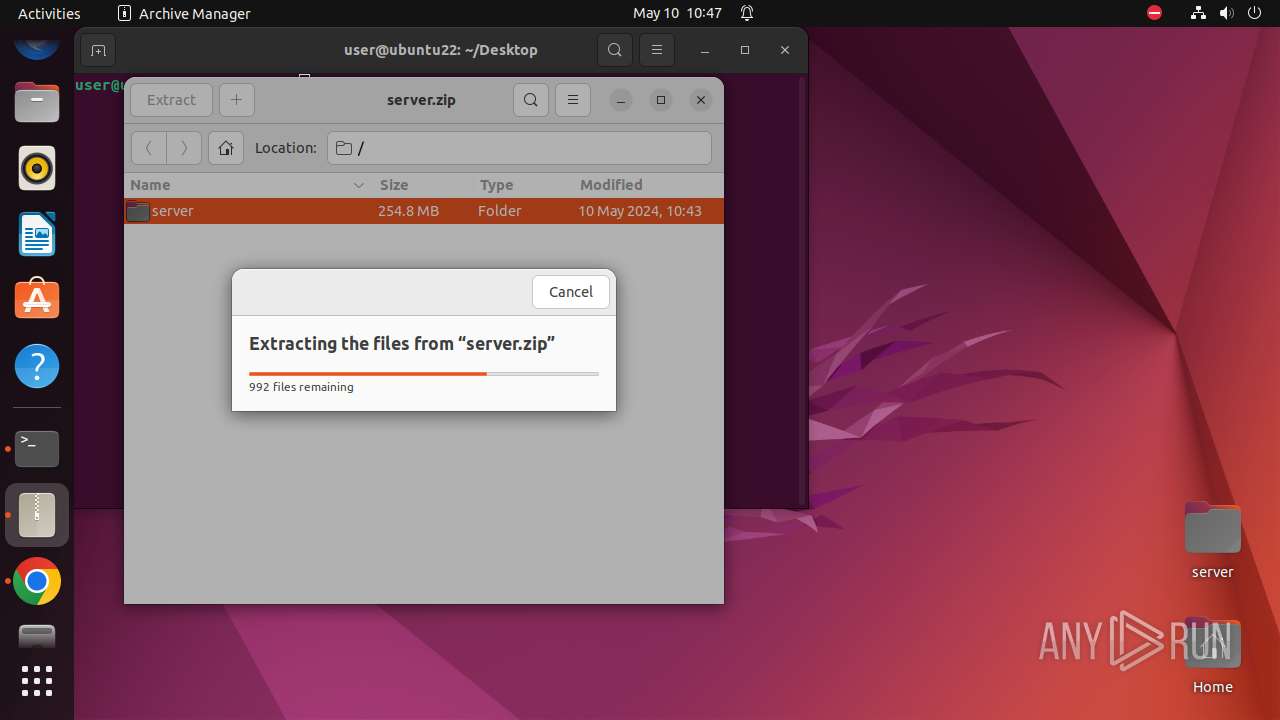Click the 10 May 2024, 10:43 date

click(x=640, y=211)
